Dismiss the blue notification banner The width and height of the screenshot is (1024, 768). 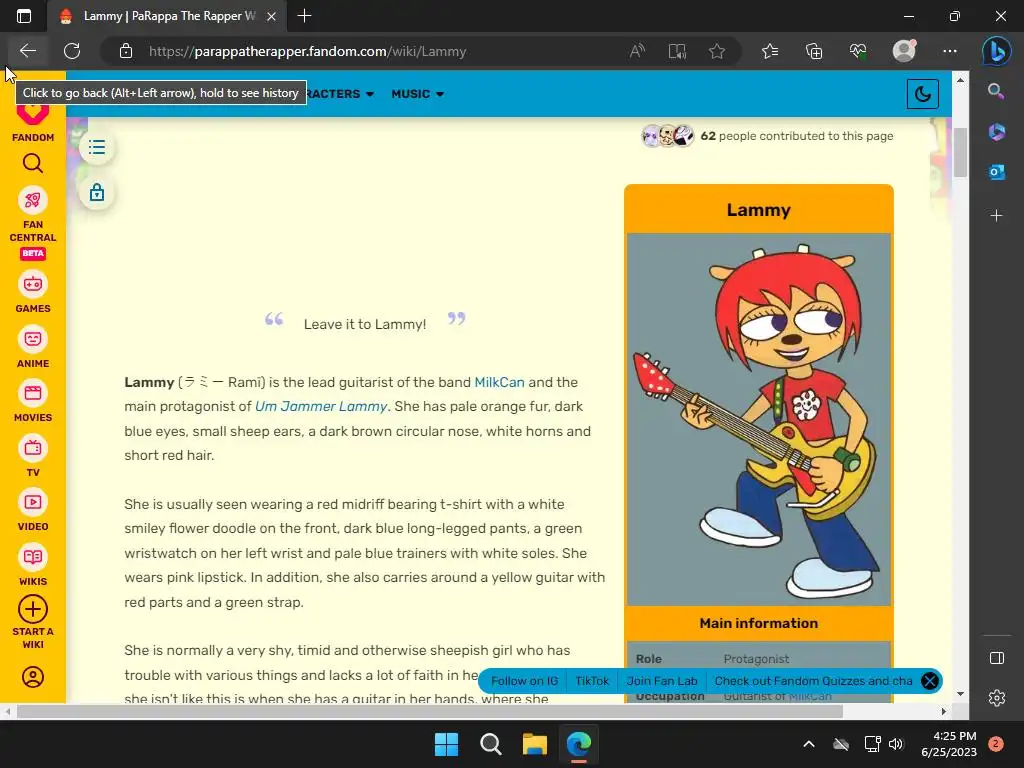pyautogui.click(x=929, y=681)
